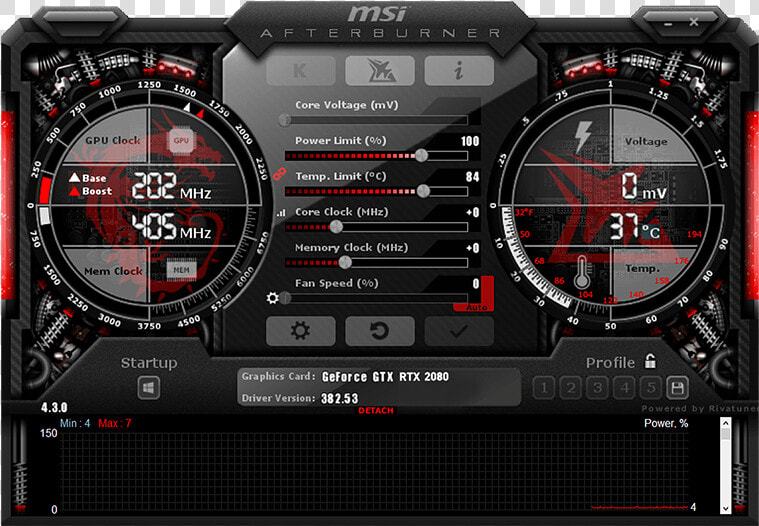Minimize the Afterburner window
Screen dimensions: 759x526
668,24
